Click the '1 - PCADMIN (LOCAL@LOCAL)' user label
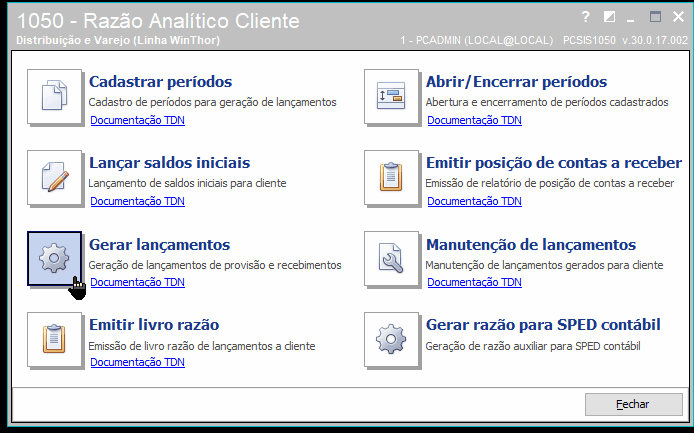 (477, 40)
